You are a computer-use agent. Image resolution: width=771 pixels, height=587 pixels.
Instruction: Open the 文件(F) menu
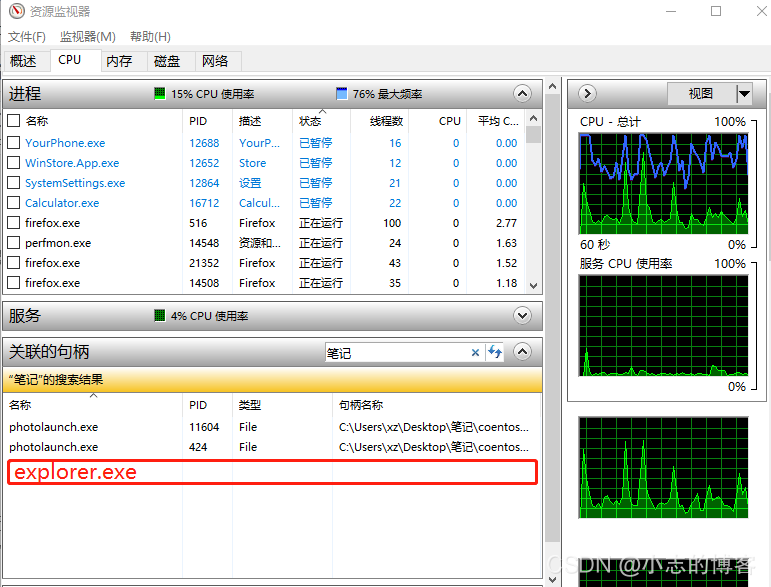27,36
